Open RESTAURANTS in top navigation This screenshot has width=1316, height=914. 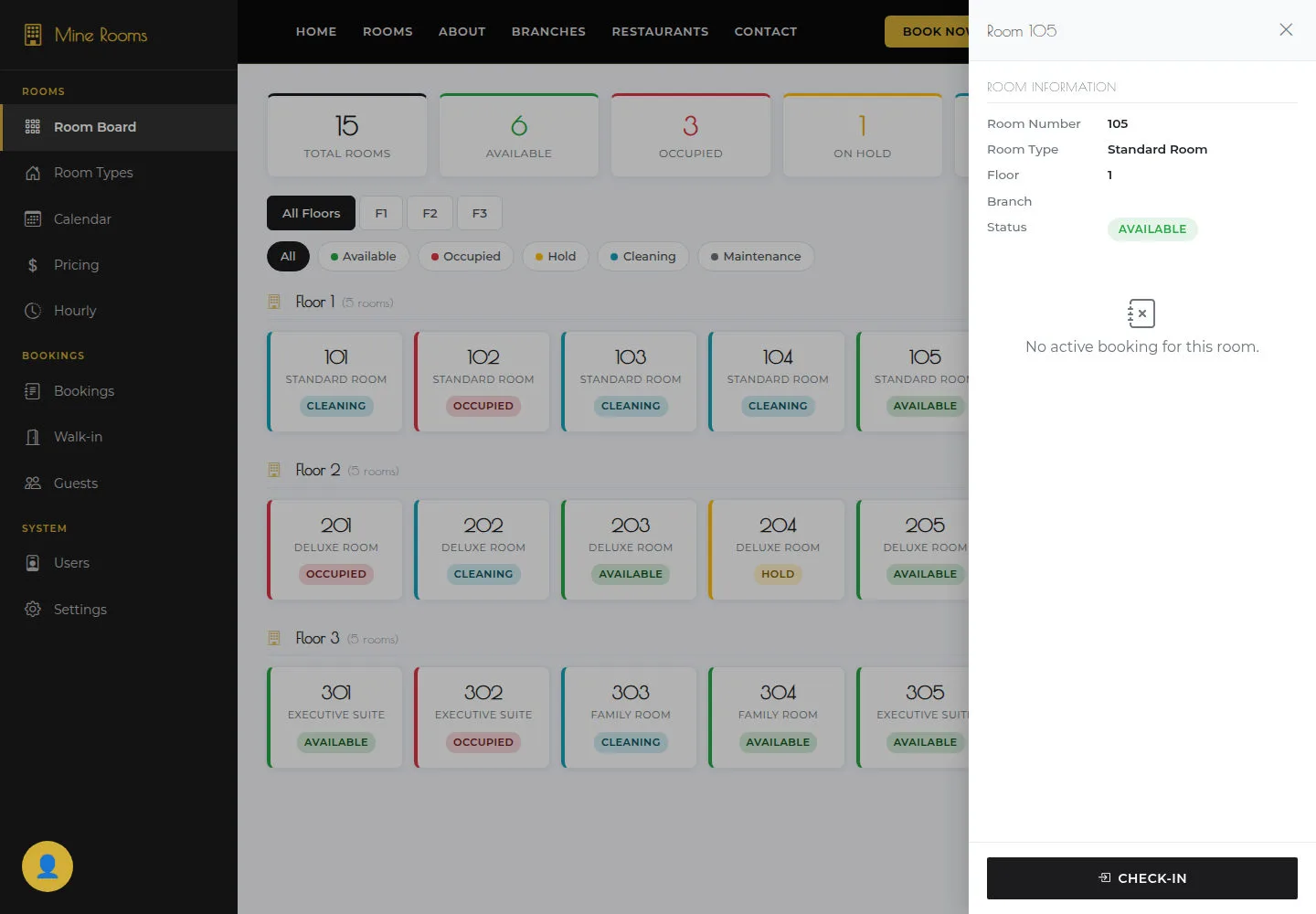[660, 31]
